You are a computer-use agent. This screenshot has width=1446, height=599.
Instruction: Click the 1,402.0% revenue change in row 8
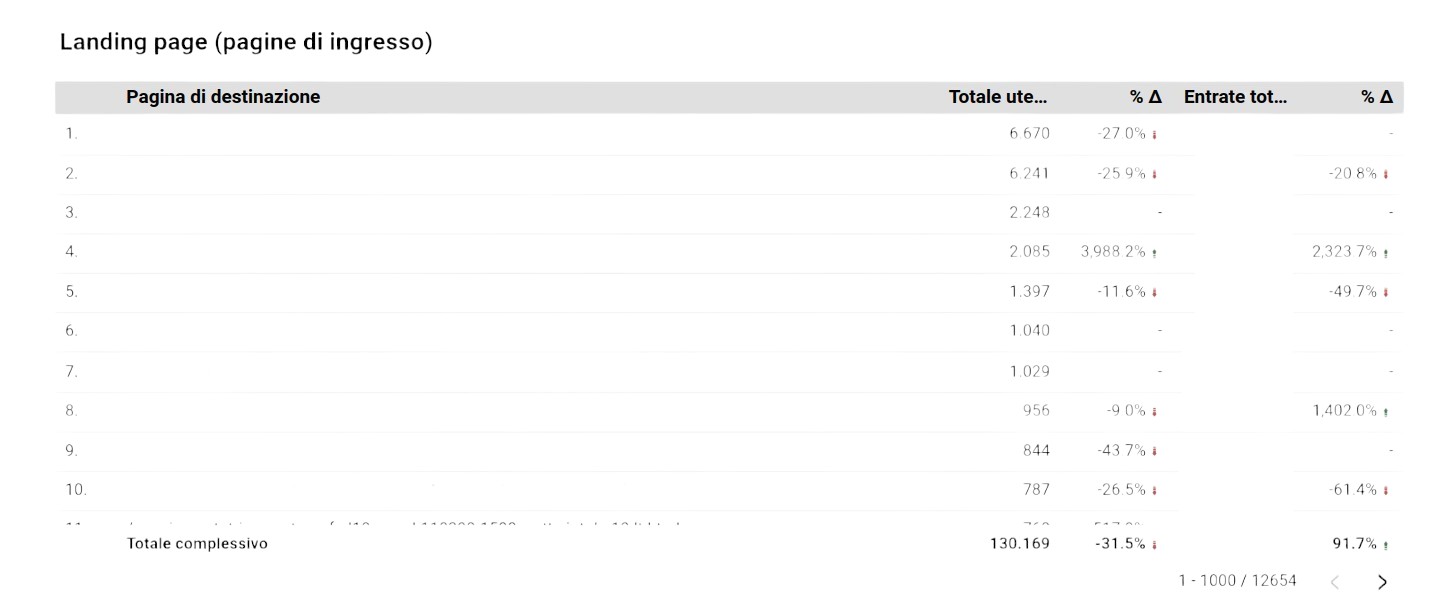tap(1344, 410)
